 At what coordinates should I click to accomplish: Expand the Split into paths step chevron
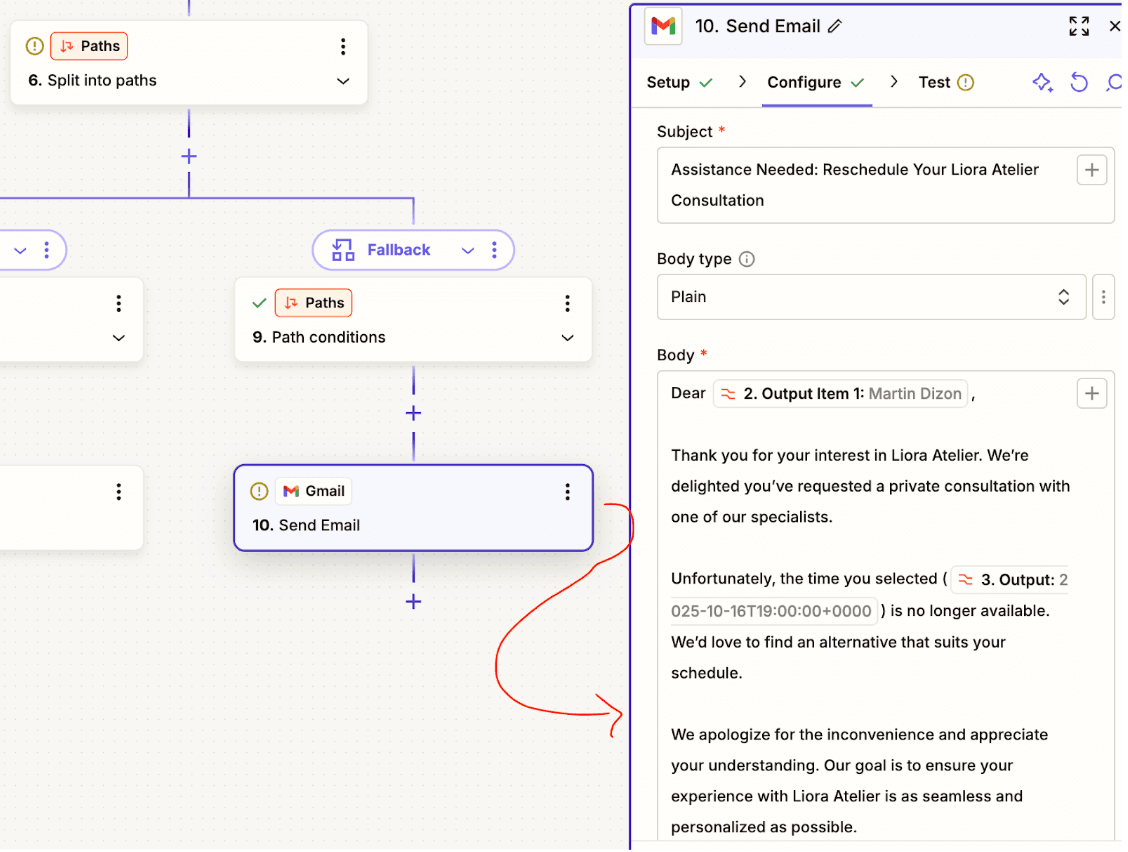(343, 80)
